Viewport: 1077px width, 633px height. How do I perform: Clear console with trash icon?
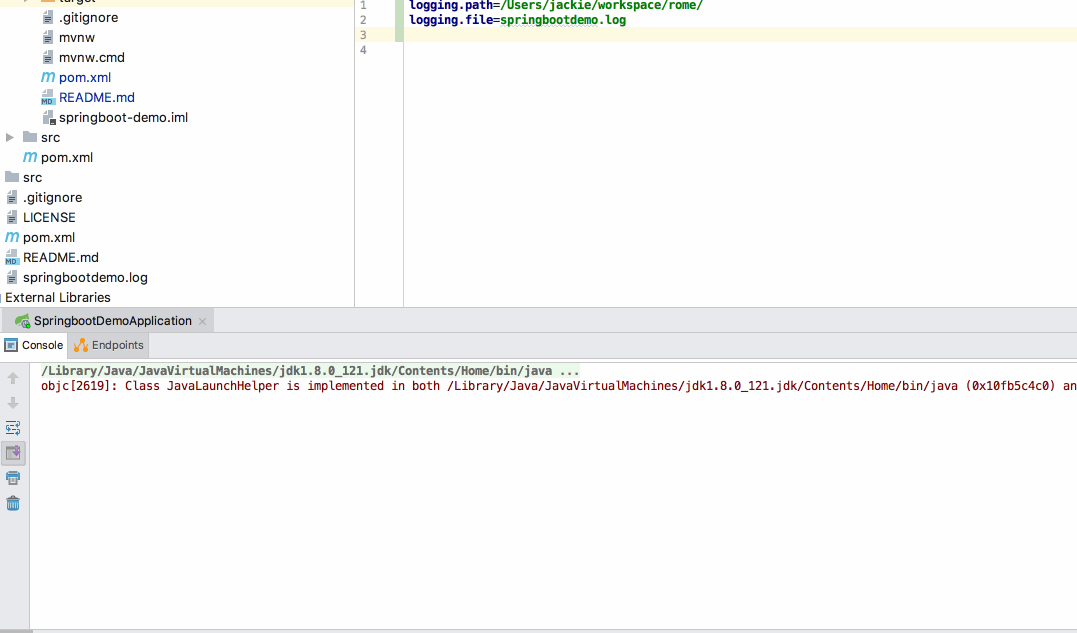(x=13, y=503)
